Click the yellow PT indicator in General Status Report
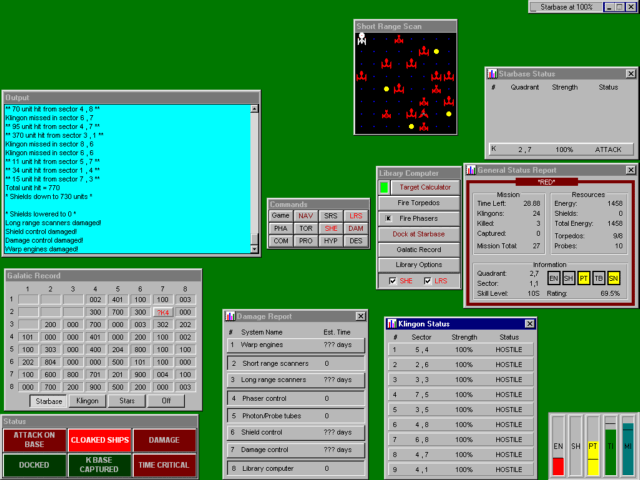640x480 pixels. click(583, 278)
